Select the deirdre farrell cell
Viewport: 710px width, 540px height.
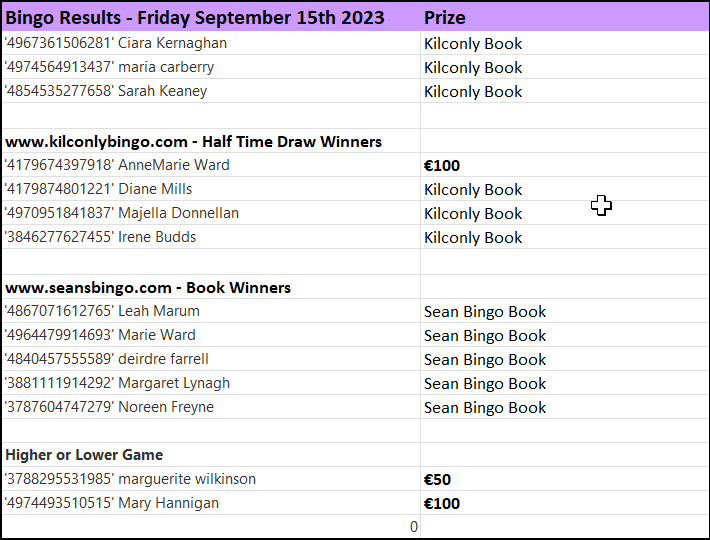coord(211,359)
